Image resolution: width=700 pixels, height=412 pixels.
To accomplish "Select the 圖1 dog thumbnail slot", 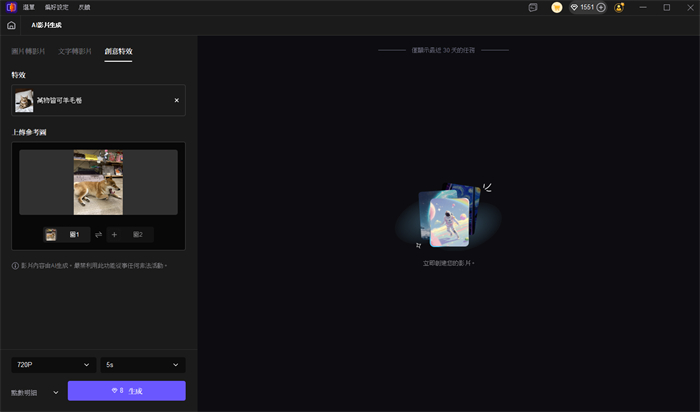I will click(x=66, y=234).
